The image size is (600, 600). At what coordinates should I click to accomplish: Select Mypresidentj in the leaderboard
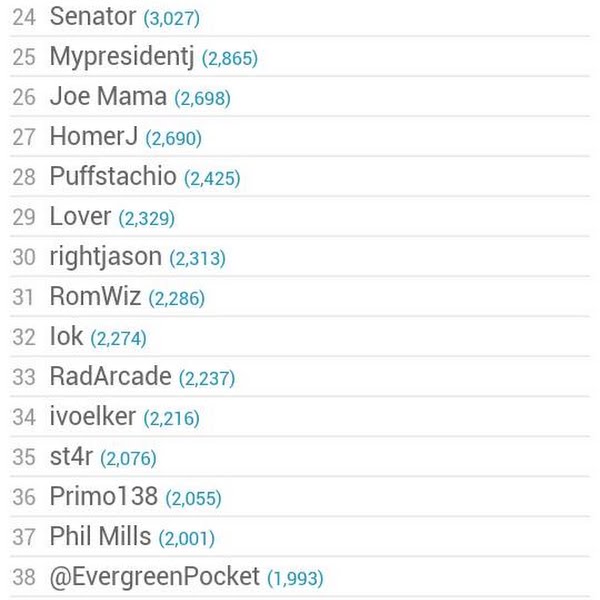click(x=121, y=57)
